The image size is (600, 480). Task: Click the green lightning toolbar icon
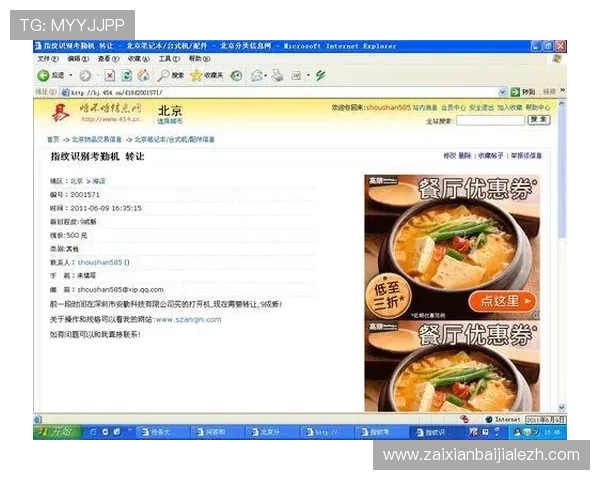coord(320,75)
